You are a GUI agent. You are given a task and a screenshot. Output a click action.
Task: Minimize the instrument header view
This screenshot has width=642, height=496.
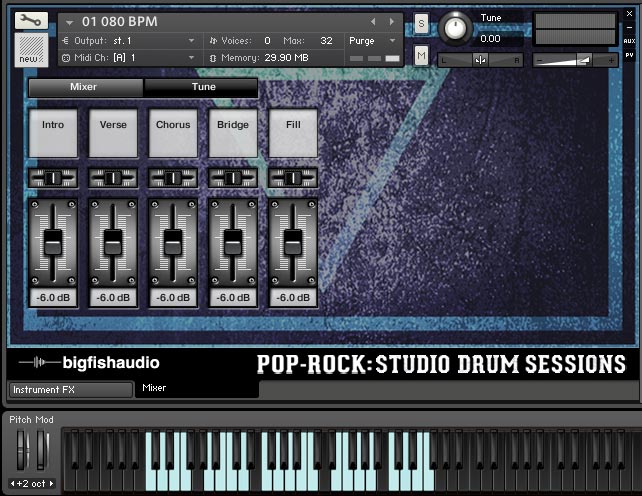click(x=629, y=27)
